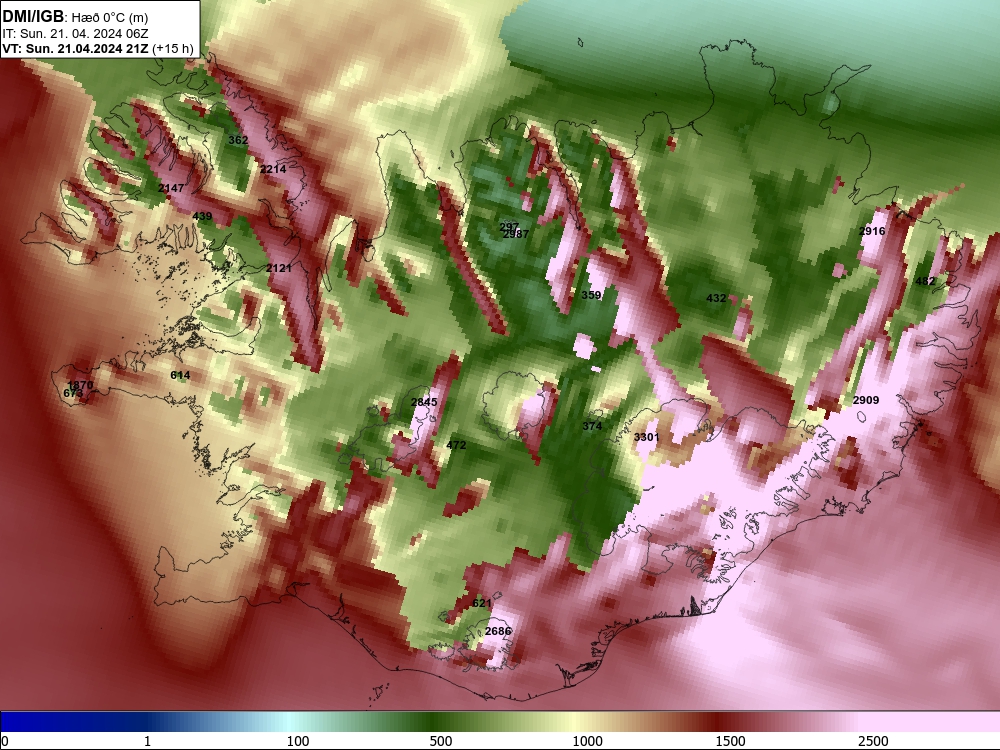Click the color scale label 1500
The height and width of the screenshot is (750, 1000).
tap(730, 741)
